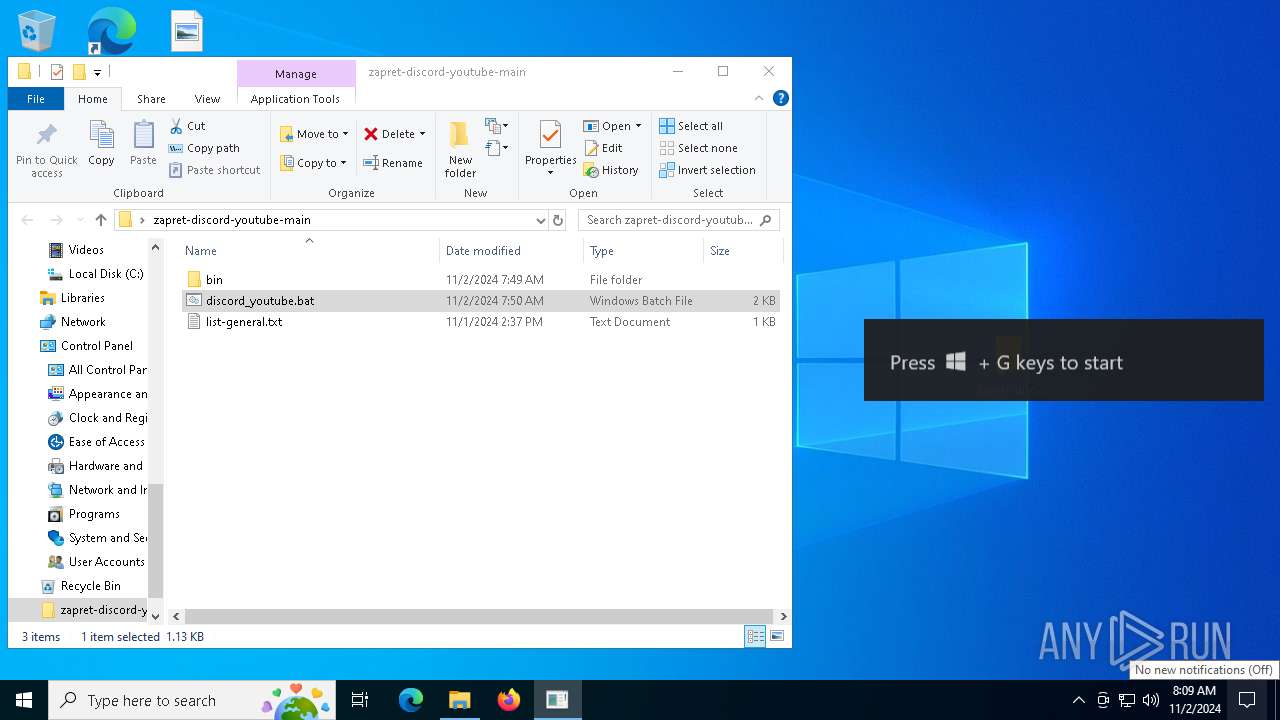Switch to Large icons view in status bar

click(x=776, y=636)
